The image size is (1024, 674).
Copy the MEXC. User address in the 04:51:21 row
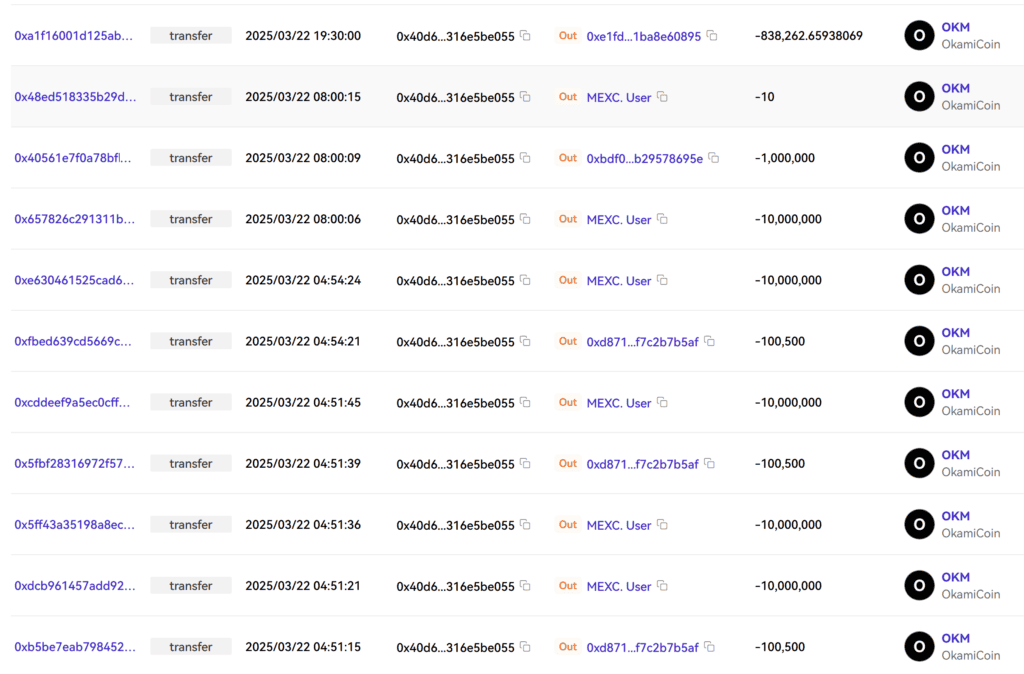click(x=662, y=586)
